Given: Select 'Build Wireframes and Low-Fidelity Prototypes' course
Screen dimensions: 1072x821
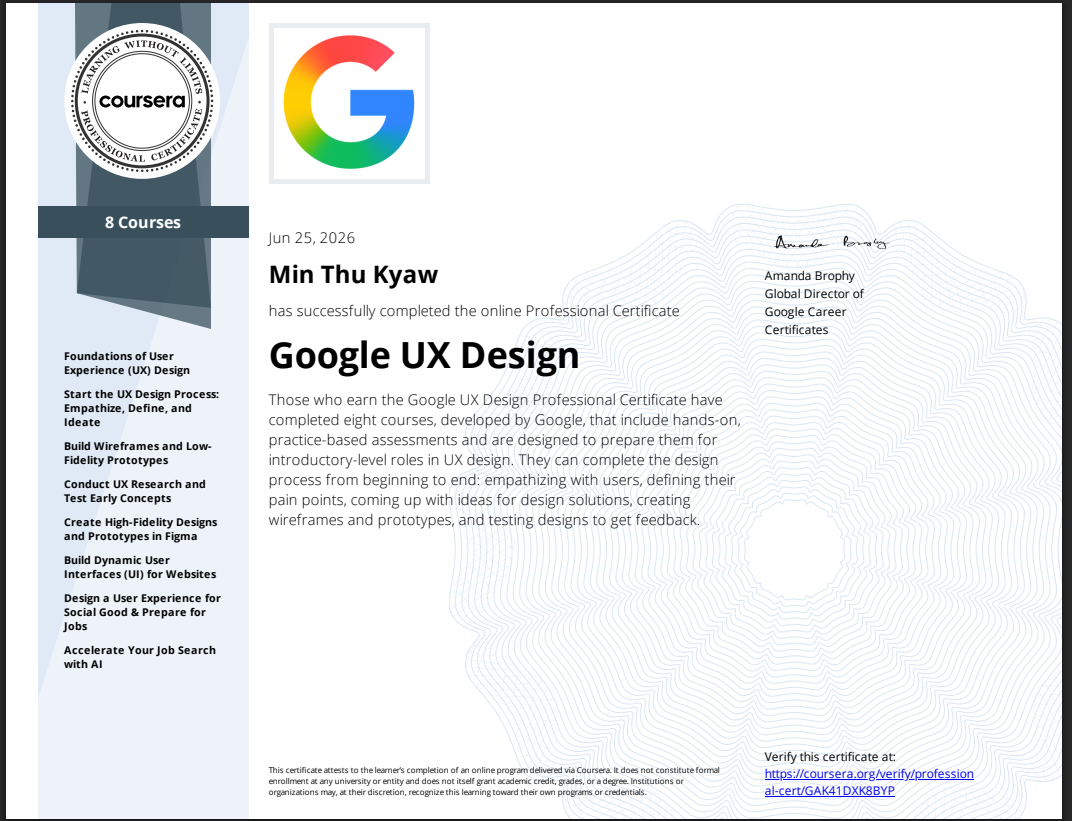Looking at the screenshot, I should click(x=138, y=453).
